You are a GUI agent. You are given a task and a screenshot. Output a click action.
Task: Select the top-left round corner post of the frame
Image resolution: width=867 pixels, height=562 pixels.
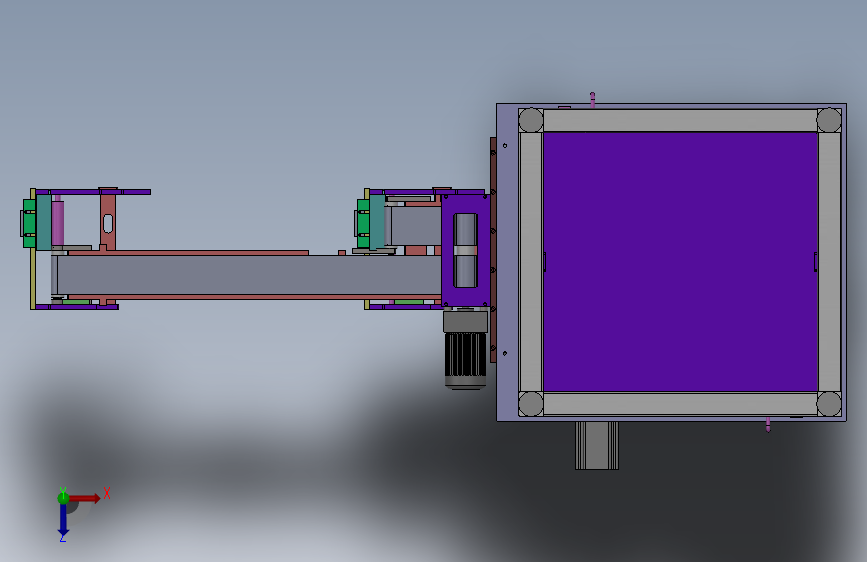(x=531, y=120)
